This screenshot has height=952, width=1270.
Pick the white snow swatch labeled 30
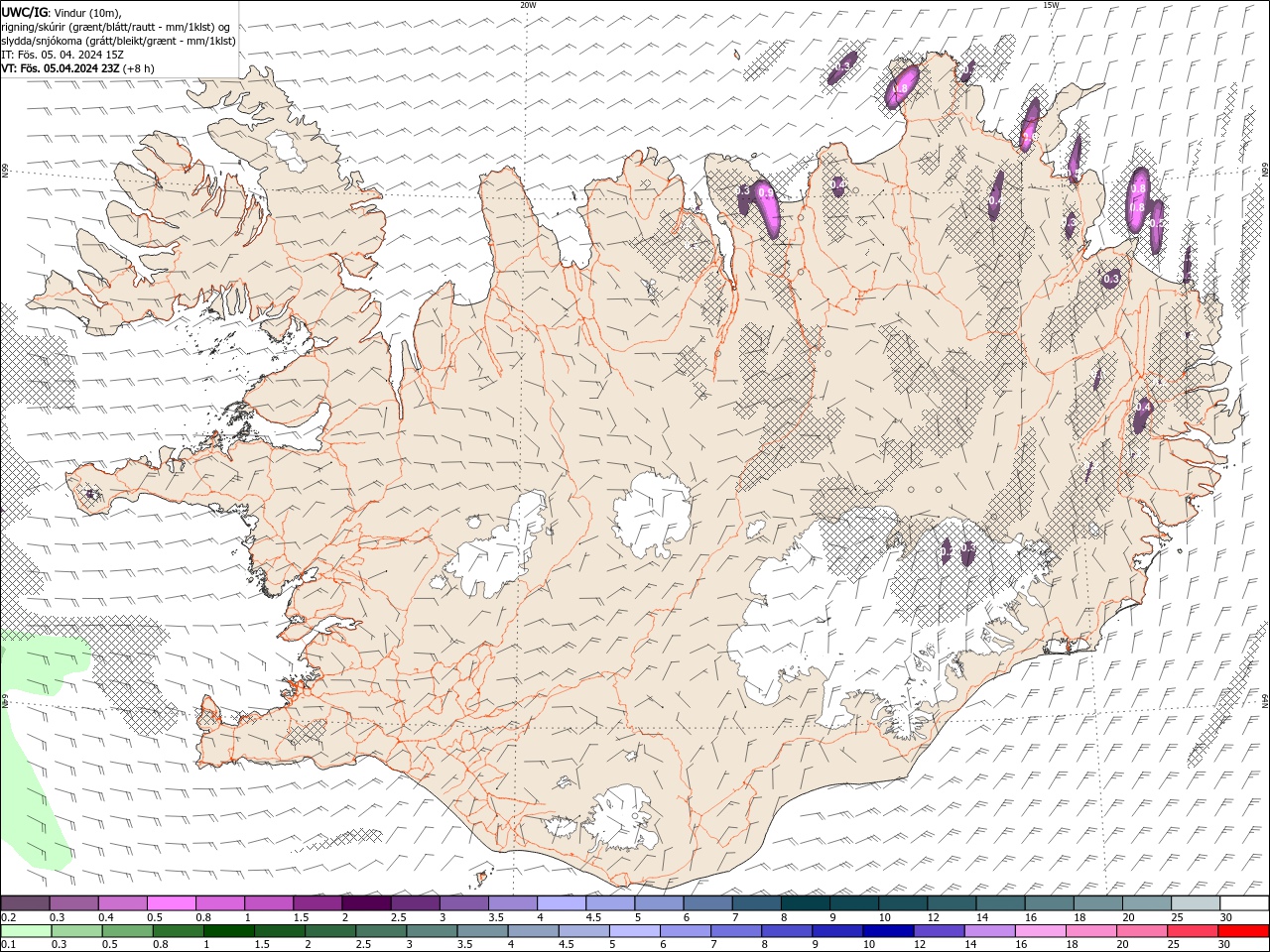point(1243,903)
